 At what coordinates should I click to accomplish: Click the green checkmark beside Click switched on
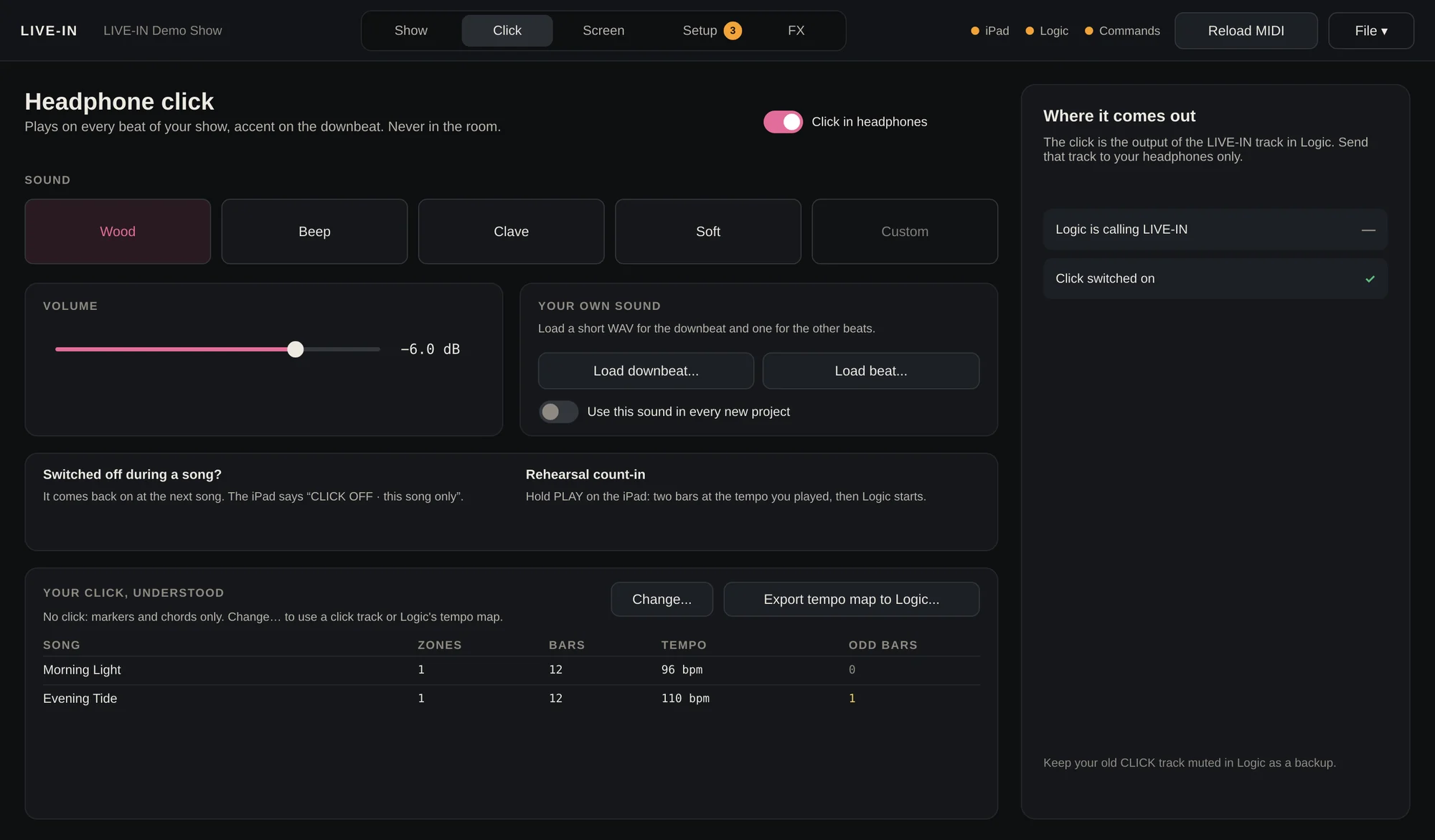pos(1370,279)
